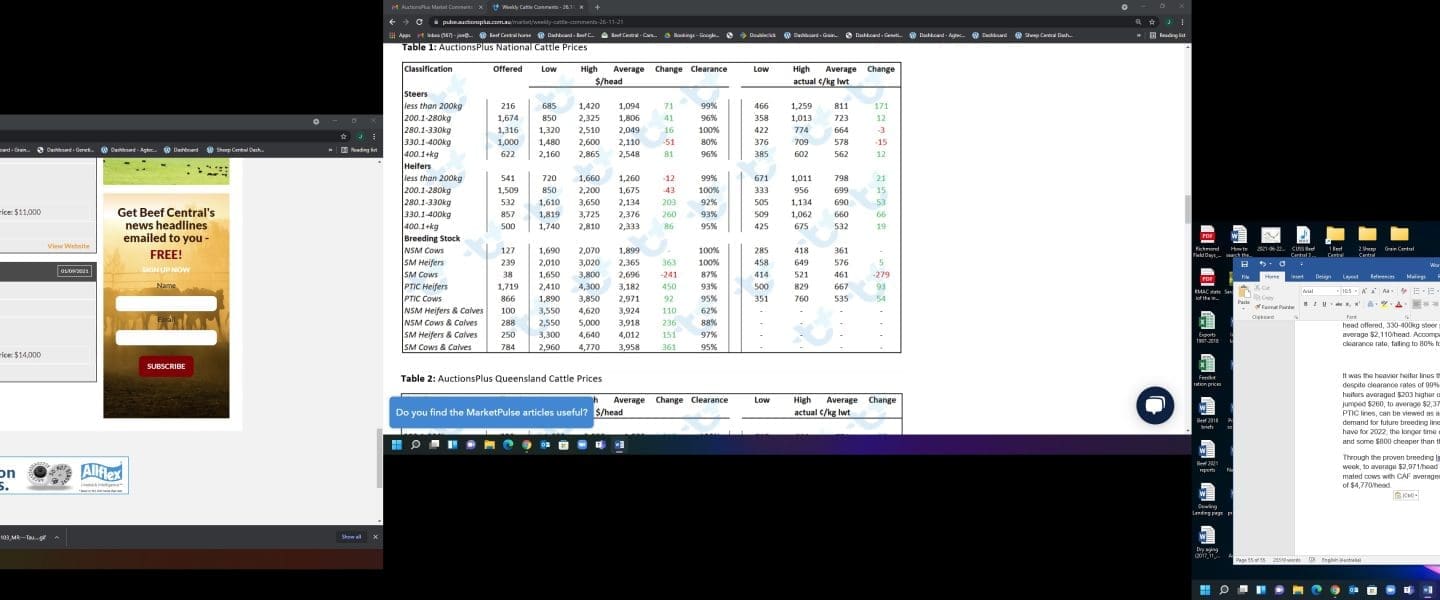This screenshot has height=600, width=1440.
Task: Toggle Bold formatting in Word
Action: click(1305, 304)
